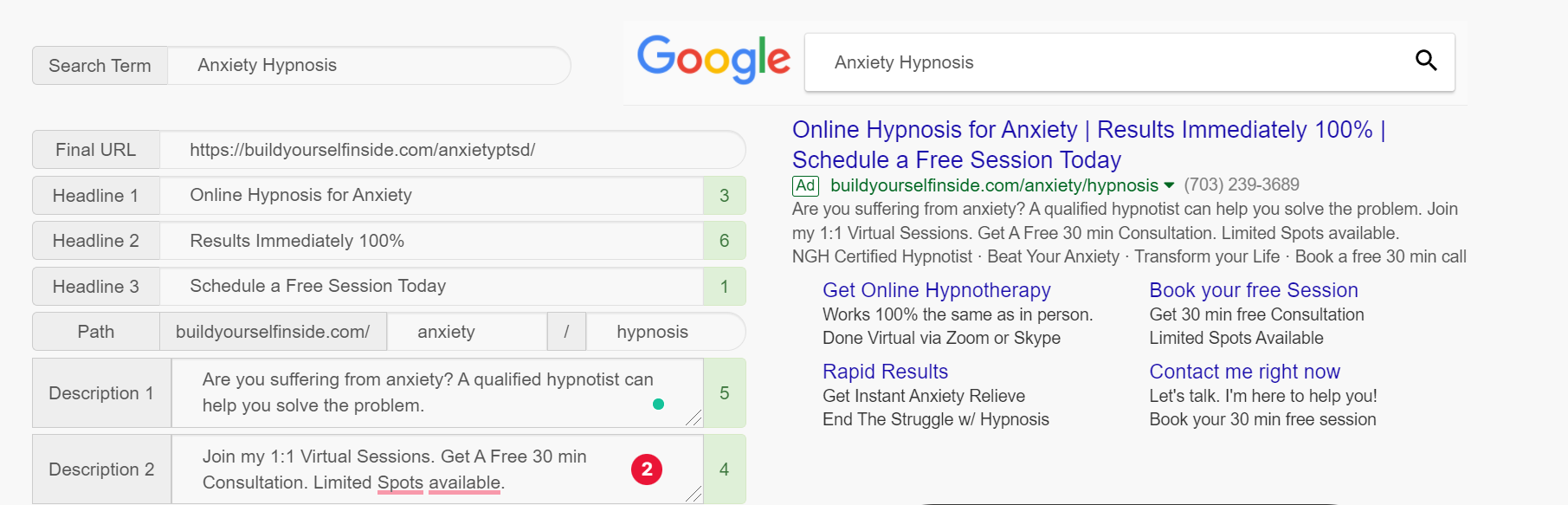Edit the Headline 2 text field
The width and height of the screenshot is (1568, 505).
[430, 241]
